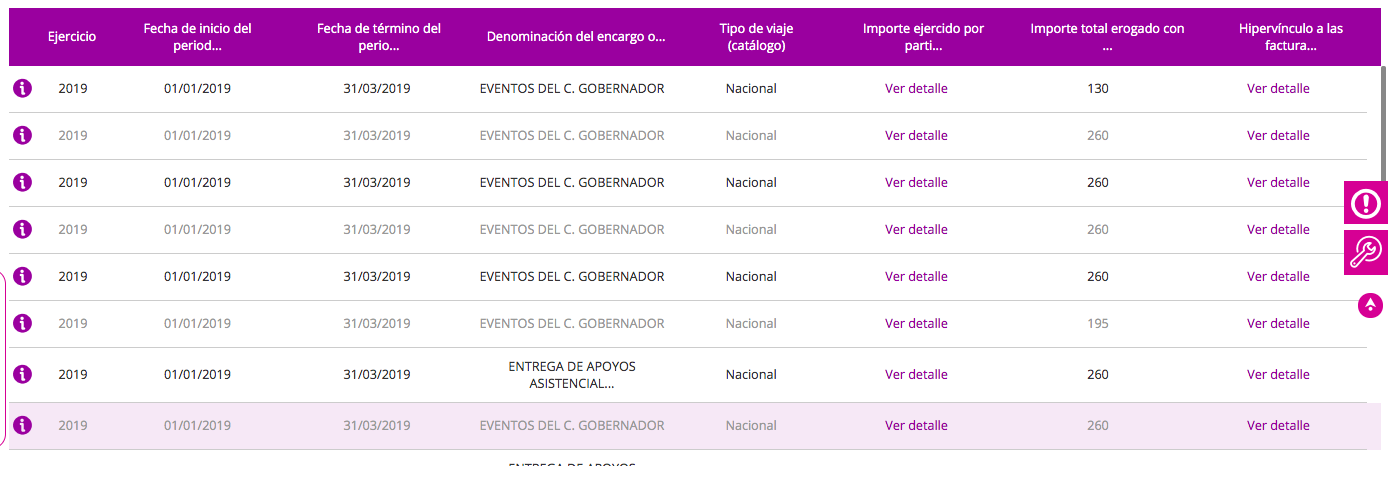1399x479 pixels.
Task: Click the info icon in the highlighted last row
Action: tap(22, 425)
